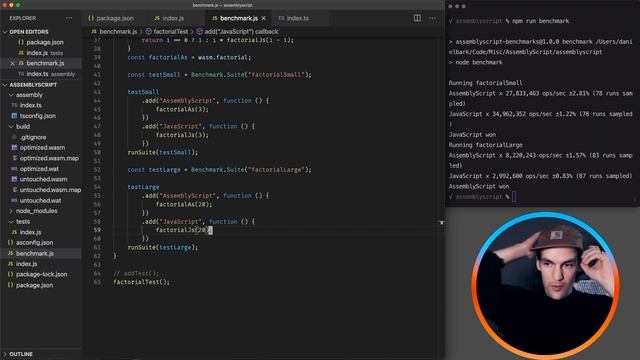The width and height of the screenshot is (640, 360).
Task: Click benchmark.js breadcrumb segment
Action: (118, 31)
